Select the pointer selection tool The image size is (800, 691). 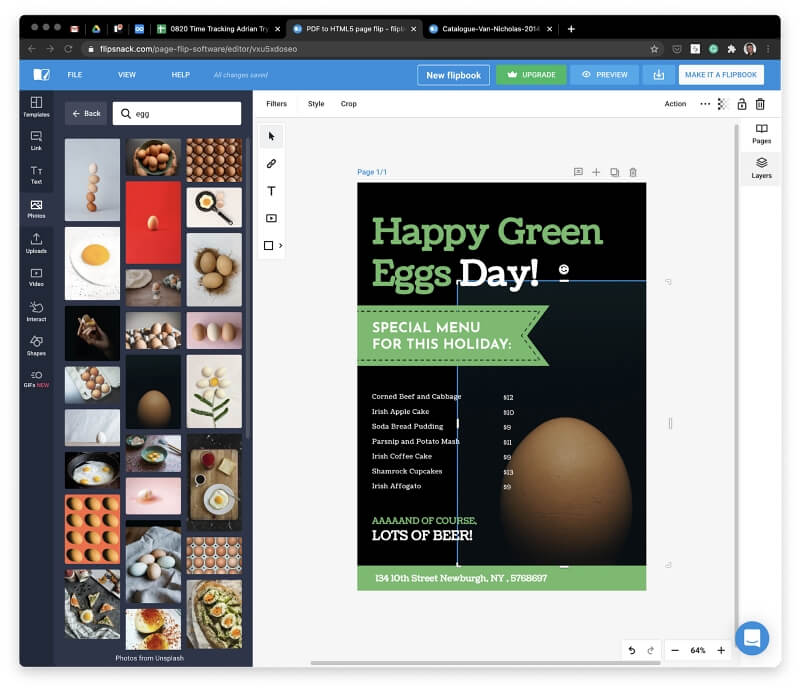[271, 136]
